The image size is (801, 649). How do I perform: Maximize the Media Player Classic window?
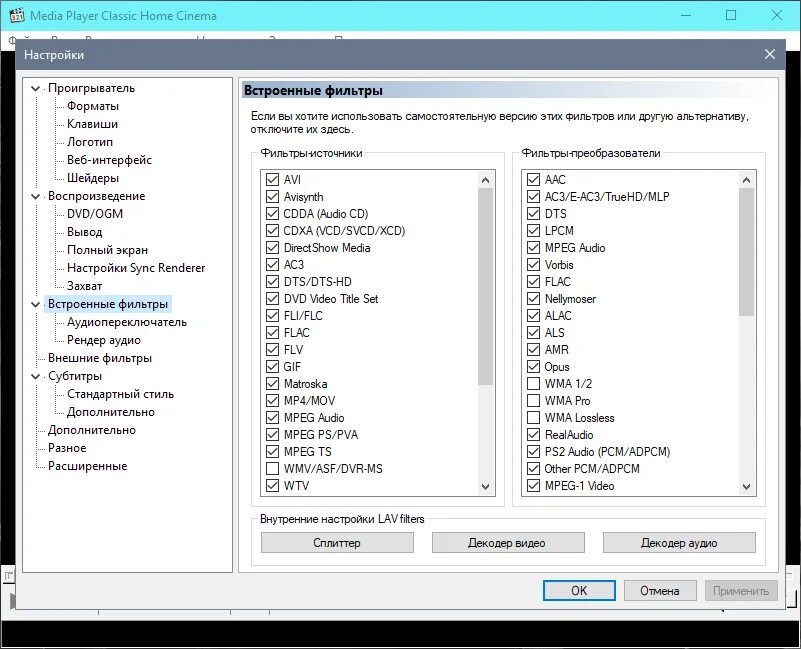[731, 15]
